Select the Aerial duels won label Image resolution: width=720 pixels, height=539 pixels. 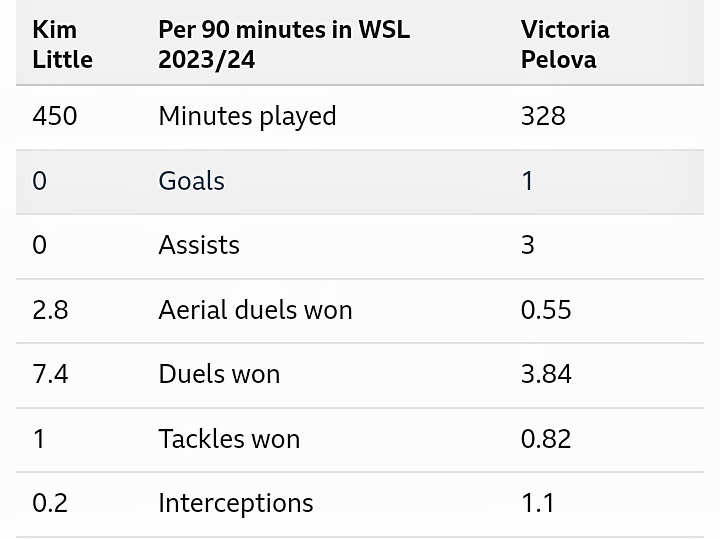tap(255, 310)
